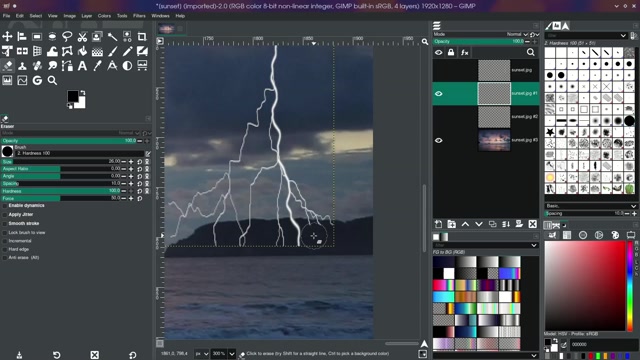640x360 pixels.
Task: Select the Rectangle Select tool
Action: pyautogui.click(x=37, y=37)
